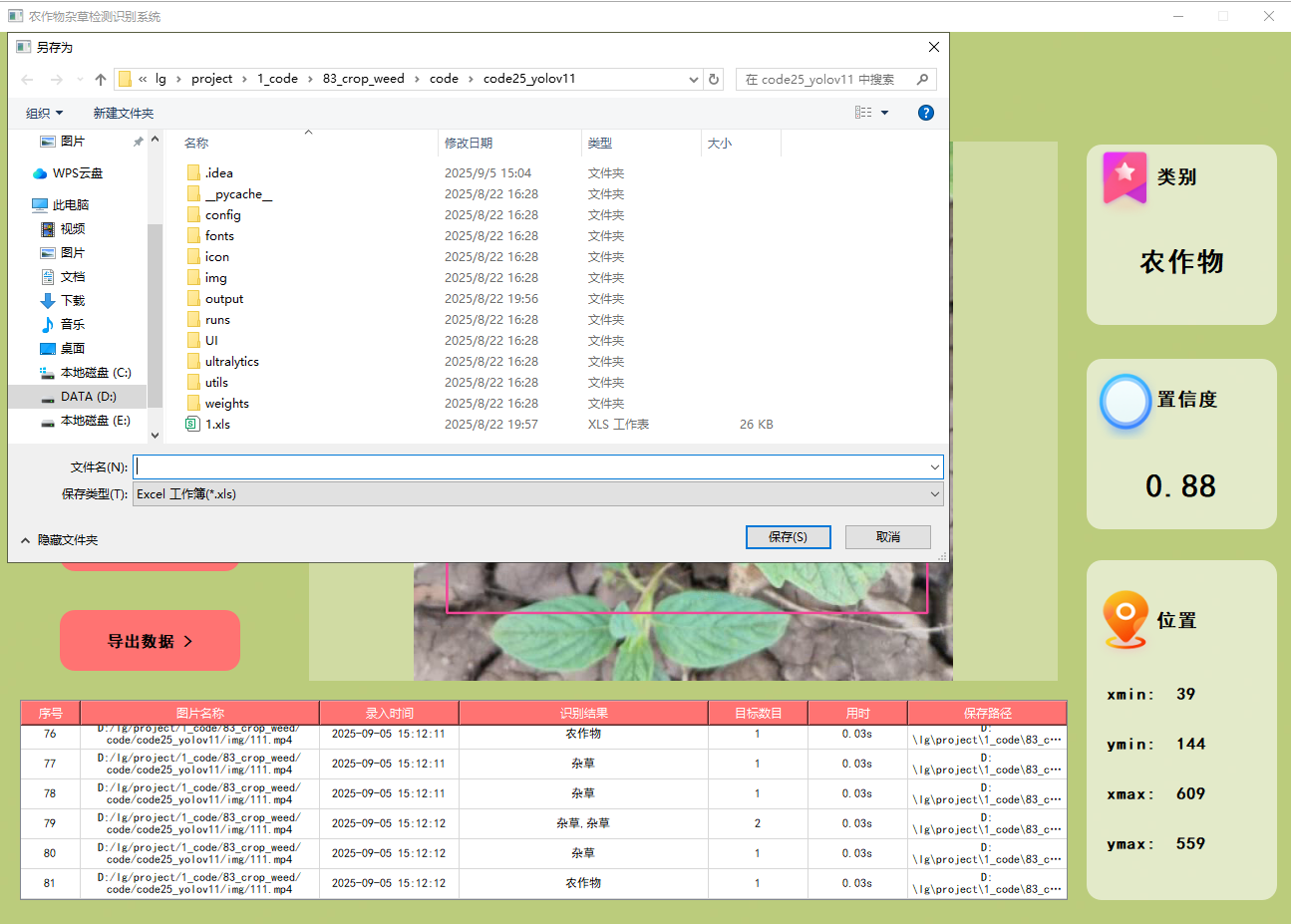Click the address bar overflow chevron
Screen dimensions: 1291x924
[x=143, y=79]
